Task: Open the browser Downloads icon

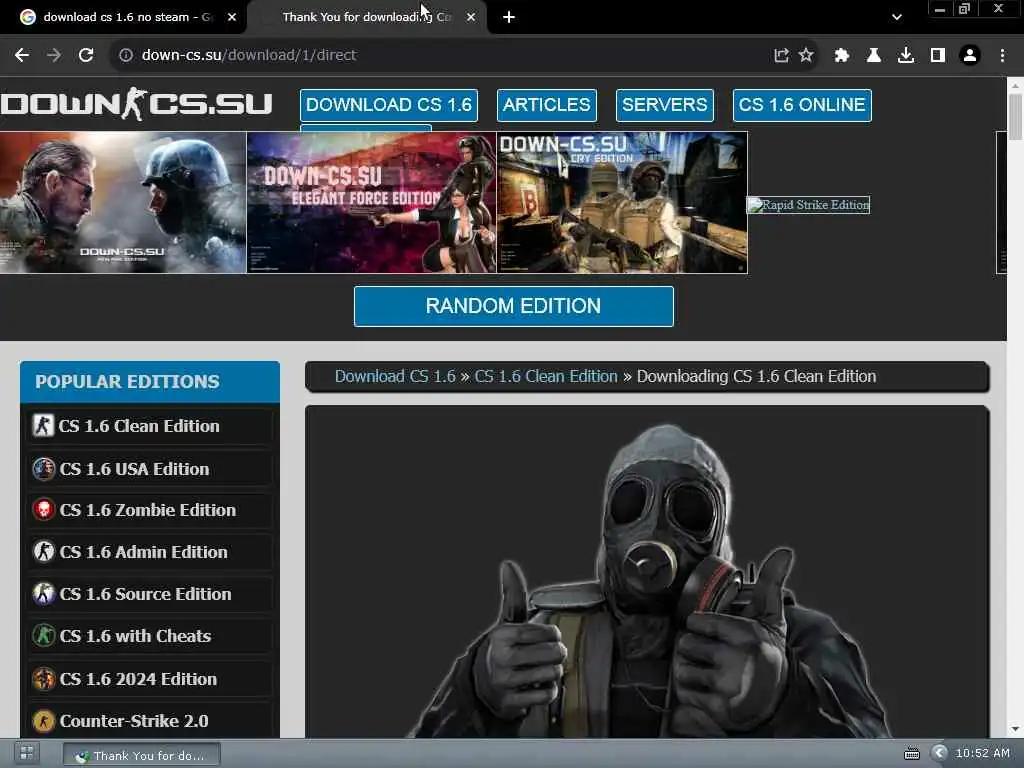Action: point(906,55)
